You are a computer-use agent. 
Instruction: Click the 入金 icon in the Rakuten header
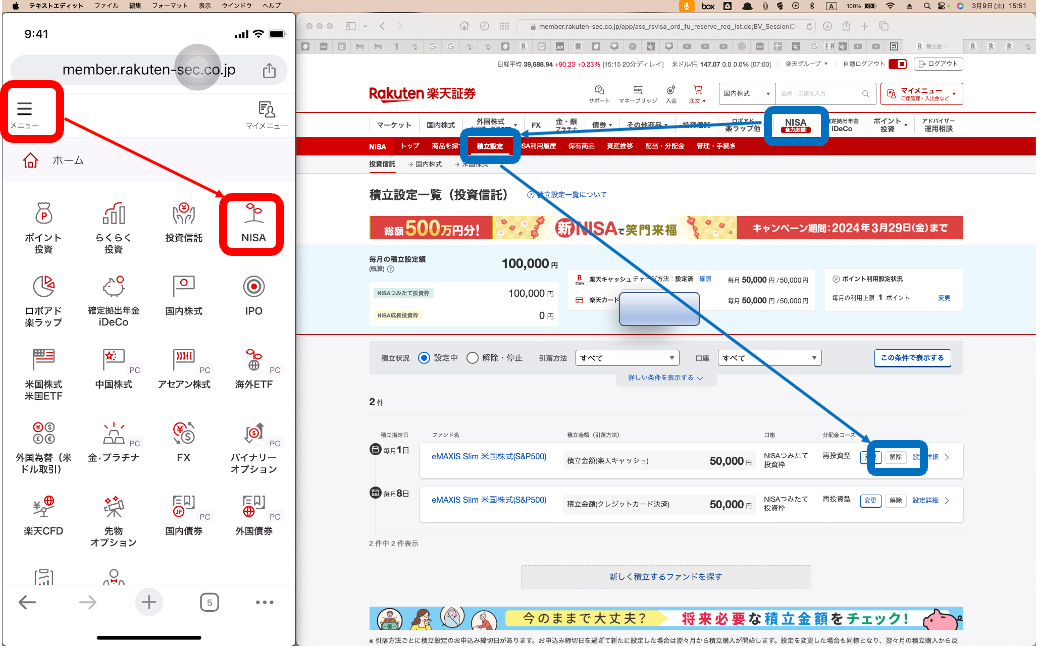click(x=671, y=94)
